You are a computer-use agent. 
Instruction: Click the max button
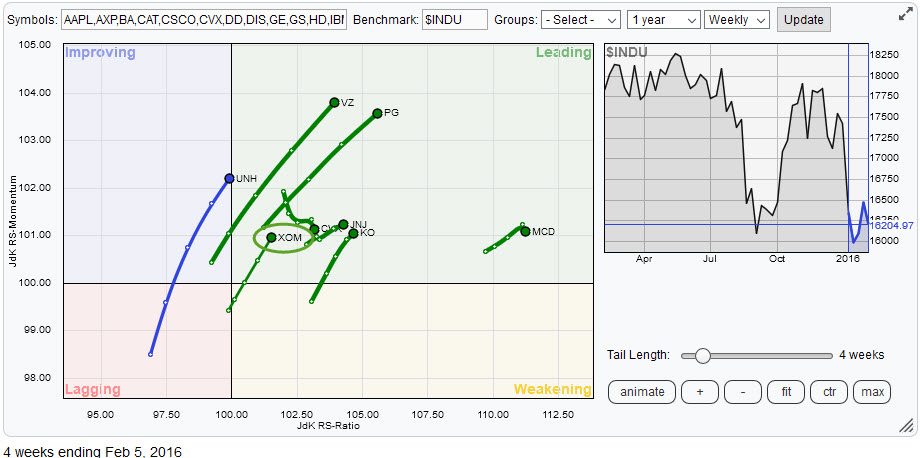pos(872,392)
